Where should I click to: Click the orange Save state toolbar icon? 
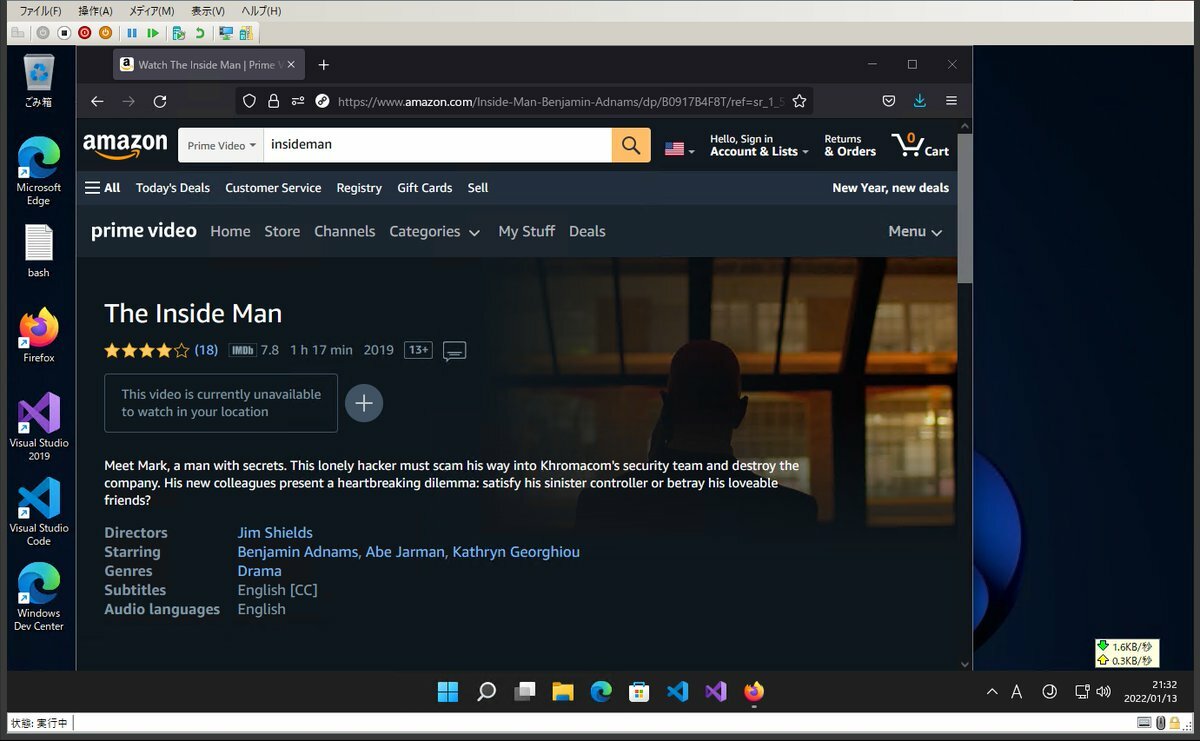pos(105,33)
